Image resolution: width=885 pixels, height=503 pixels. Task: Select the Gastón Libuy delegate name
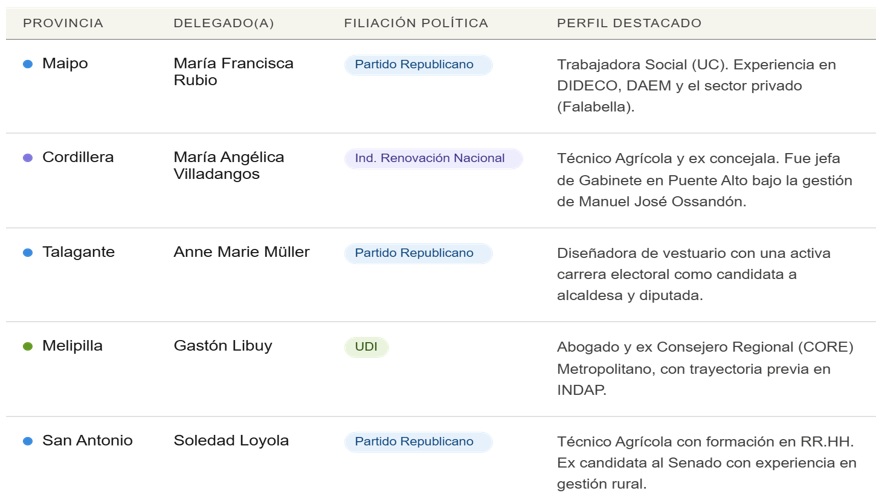tap(223, 346)
